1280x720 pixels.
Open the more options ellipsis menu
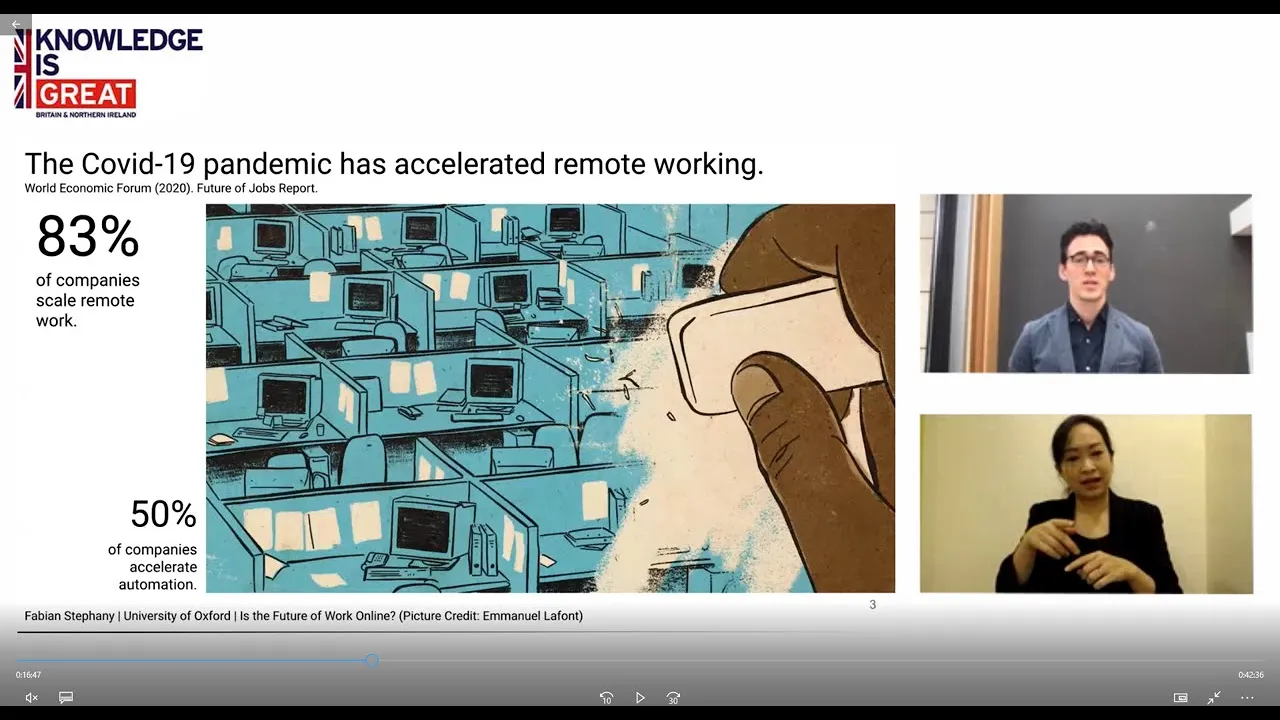(1247, 697)
